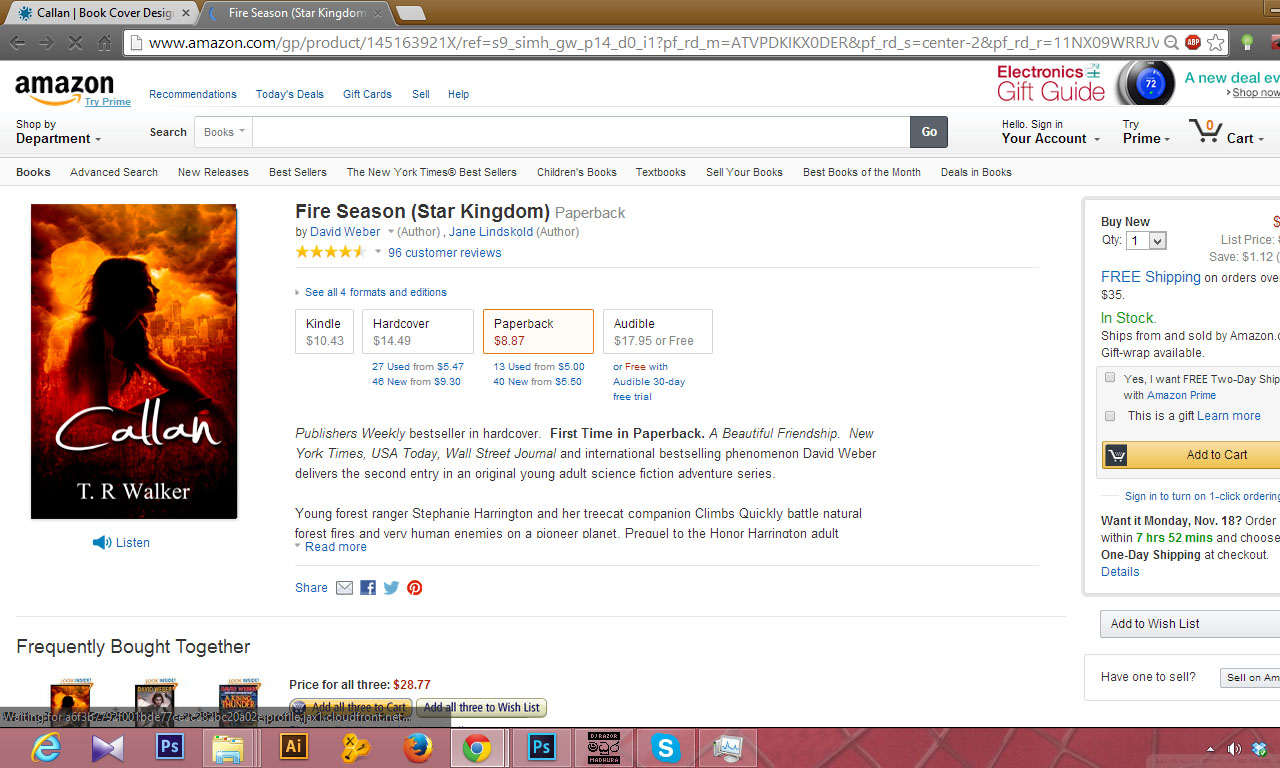Share the book on Twitter
1280x768 pixels.
[391, 588]
